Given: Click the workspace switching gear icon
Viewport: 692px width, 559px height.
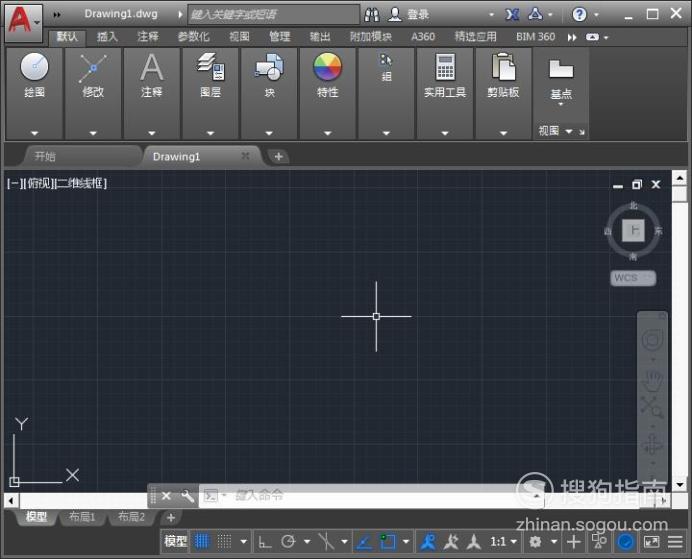Looking at the screenshot, I should point(535,542).
